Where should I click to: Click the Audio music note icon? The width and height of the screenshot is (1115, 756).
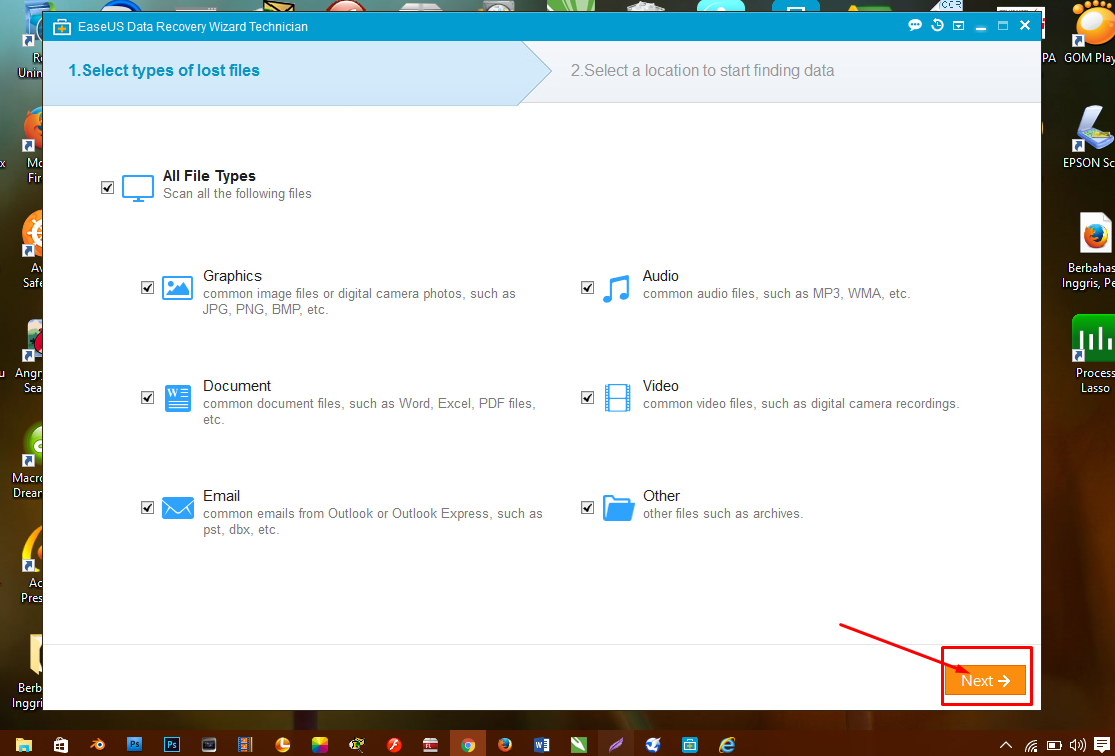616,288
